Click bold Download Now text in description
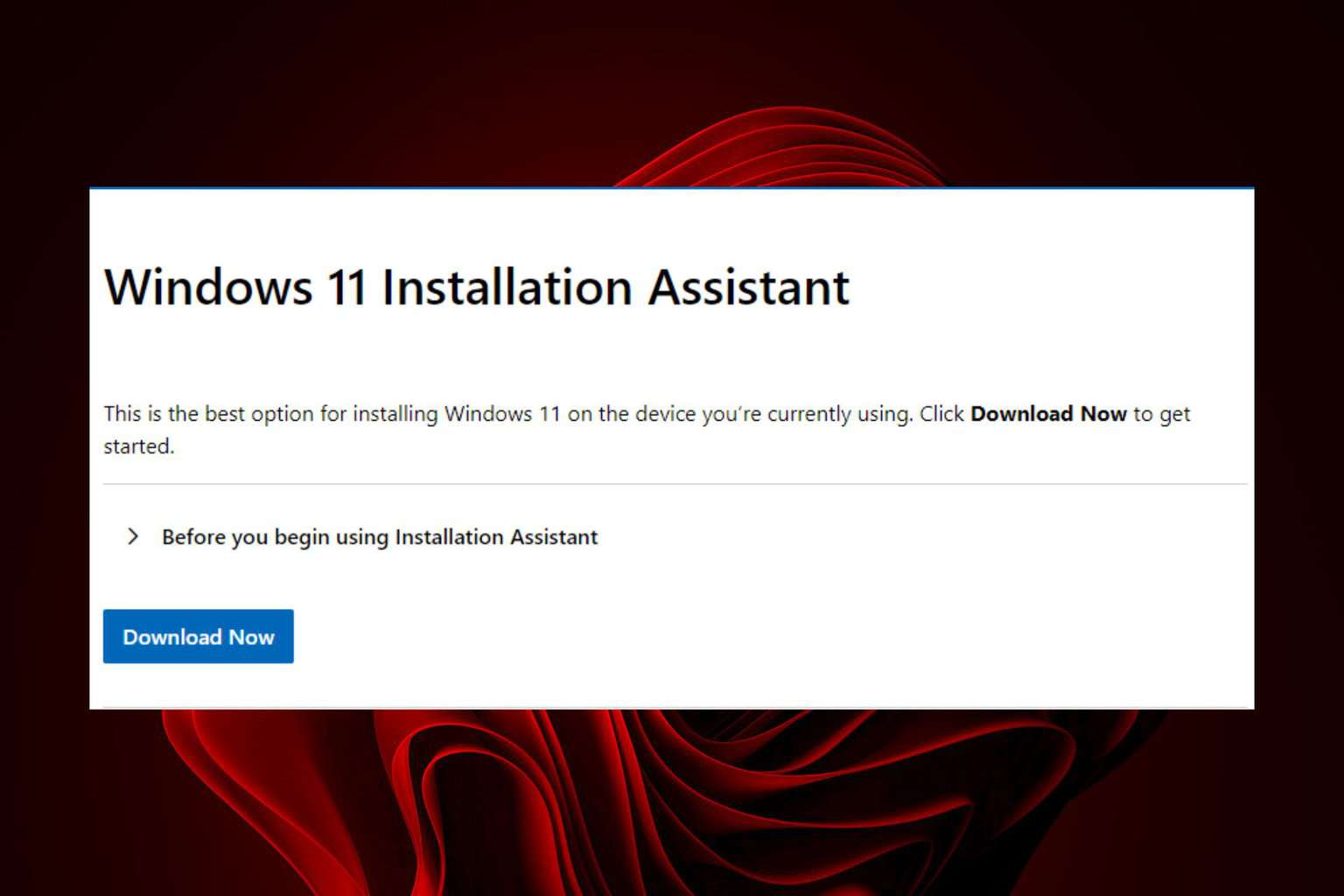 point(1047,414)
